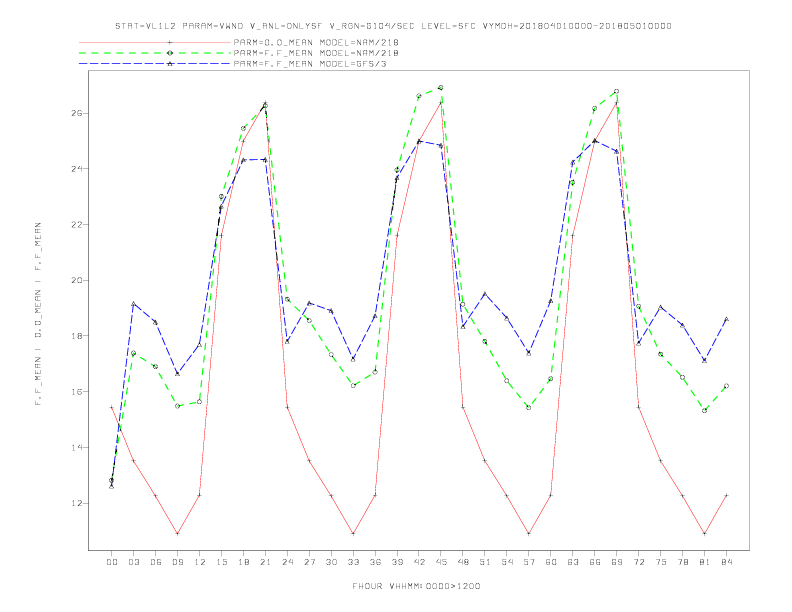This screenshot has height=612, width=792.
Task: Click x-axis tick label 69
Action: point(617,562)
